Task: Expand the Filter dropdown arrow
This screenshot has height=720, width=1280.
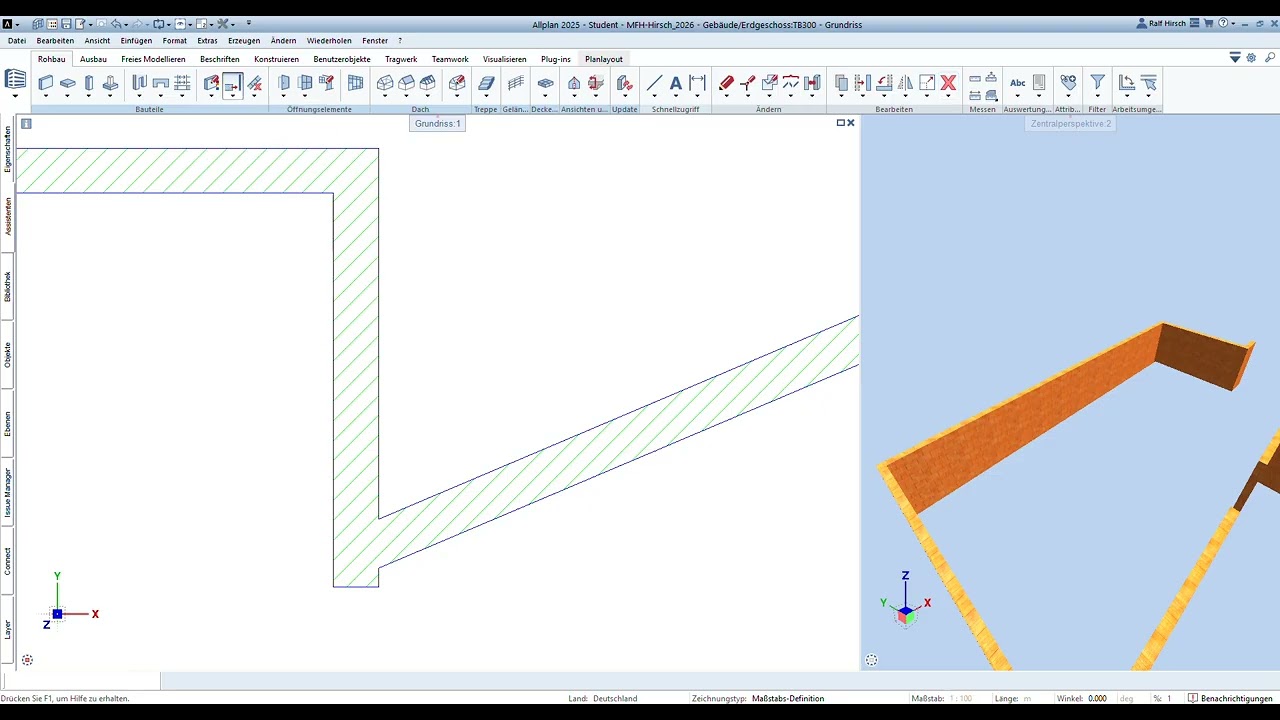Action: click(1097, 97)
